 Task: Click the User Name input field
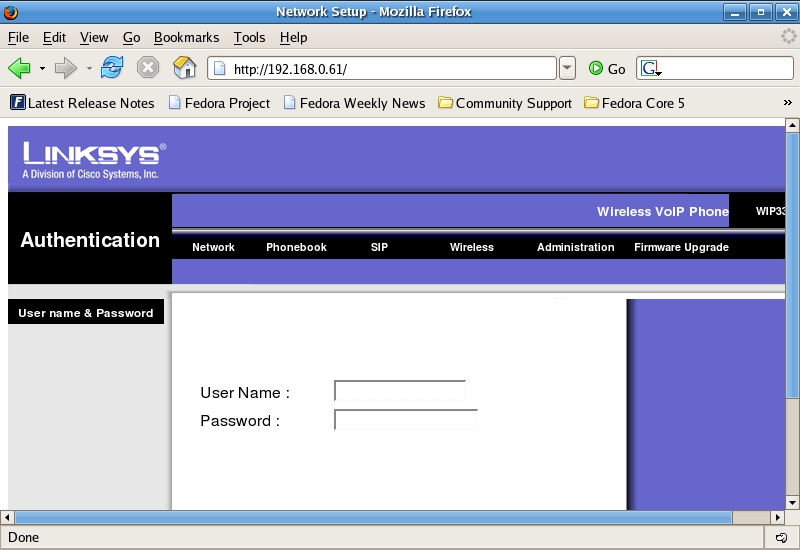coord(399,391)
